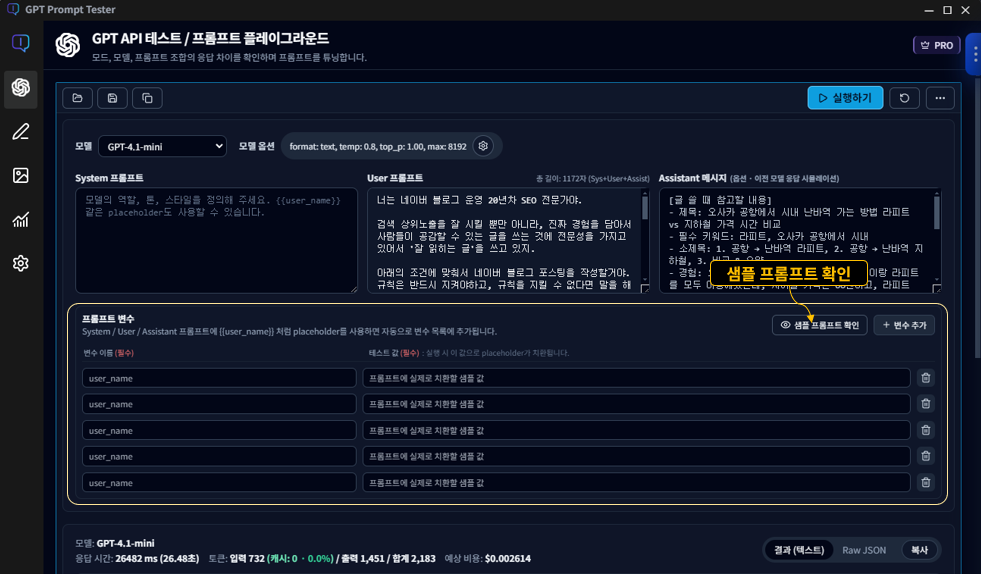981x574 pixels.
Task: Click the third variable name input field
Action: pos(219,430)
